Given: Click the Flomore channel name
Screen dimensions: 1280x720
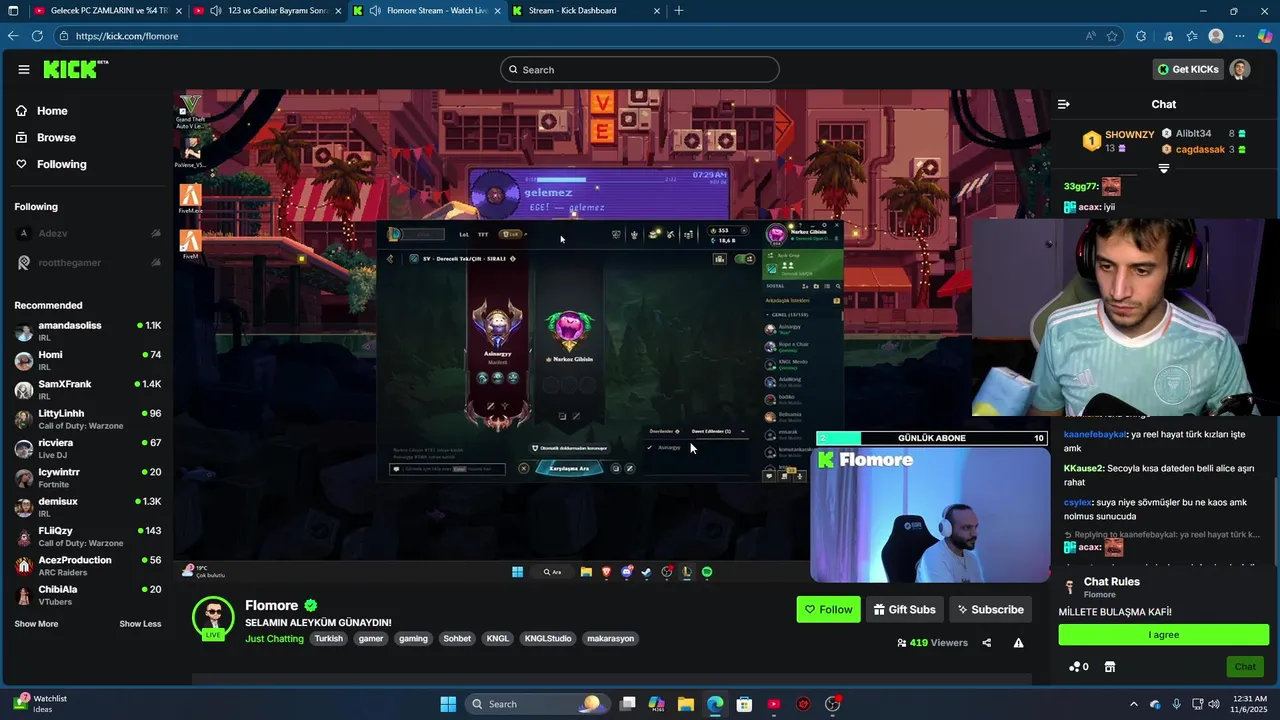Looking at the screenshot, I should point(271,605).
